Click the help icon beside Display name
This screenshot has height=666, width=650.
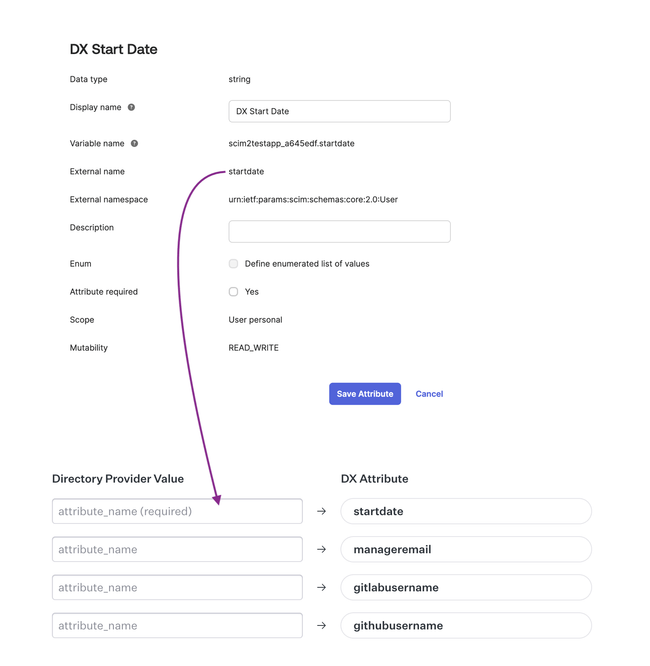[x=131, y=107]
